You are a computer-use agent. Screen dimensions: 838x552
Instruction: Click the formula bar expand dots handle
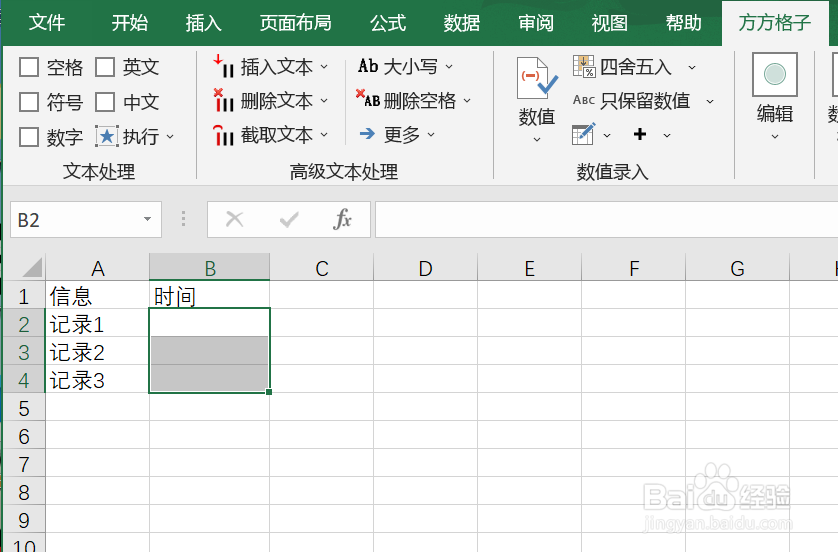tap(183, 219)
